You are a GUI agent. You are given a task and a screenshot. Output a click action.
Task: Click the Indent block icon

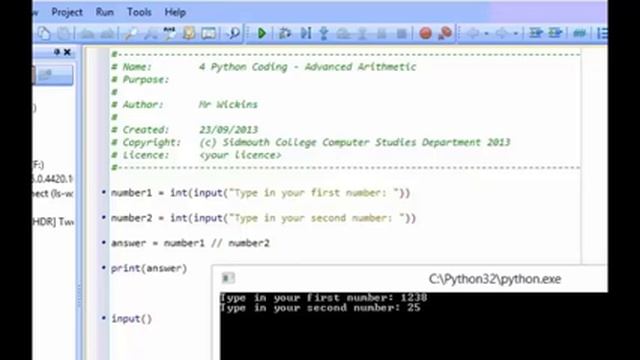(x=535, y=33)
